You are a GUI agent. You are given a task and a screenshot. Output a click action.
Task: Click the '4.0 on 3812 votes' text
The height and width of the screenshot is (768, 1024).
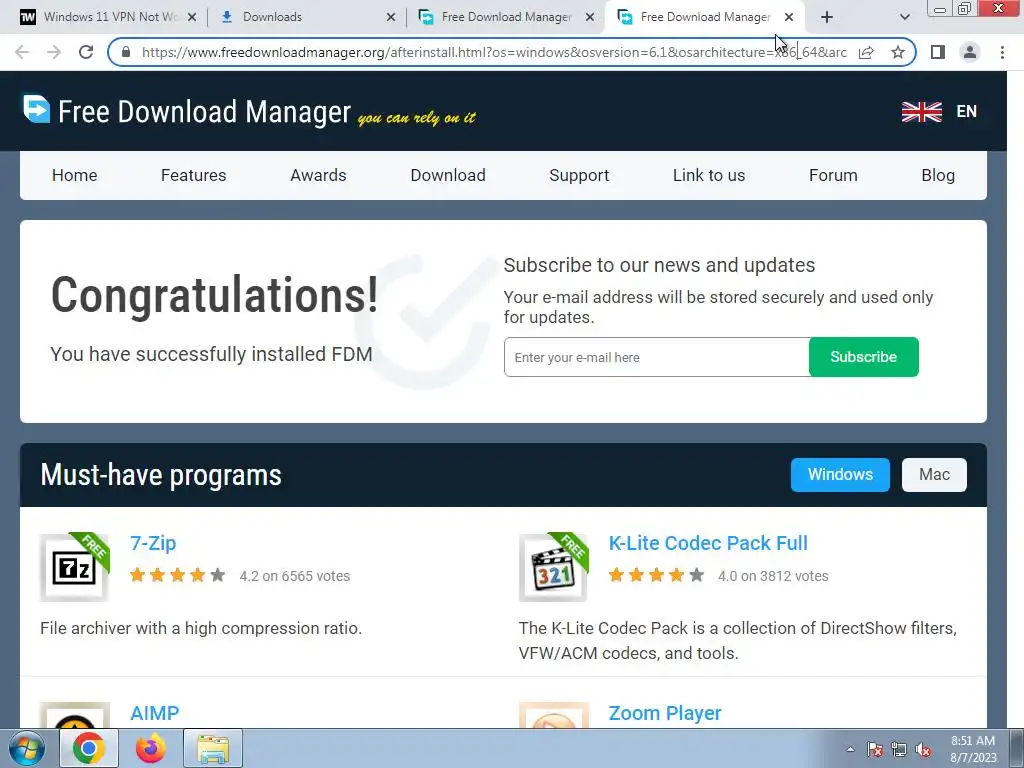pyautogui.click(x=773, y=576)
